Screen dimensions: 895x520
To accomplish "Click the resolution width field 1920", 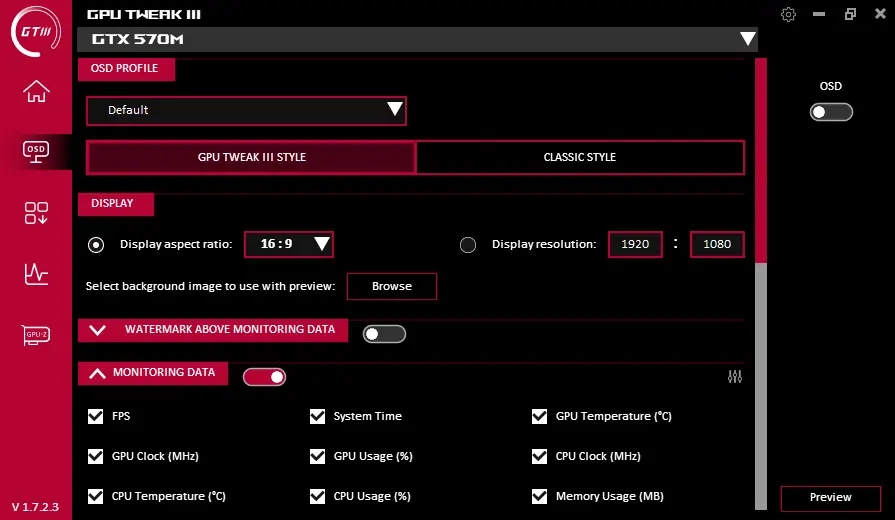I will [635, 244].
